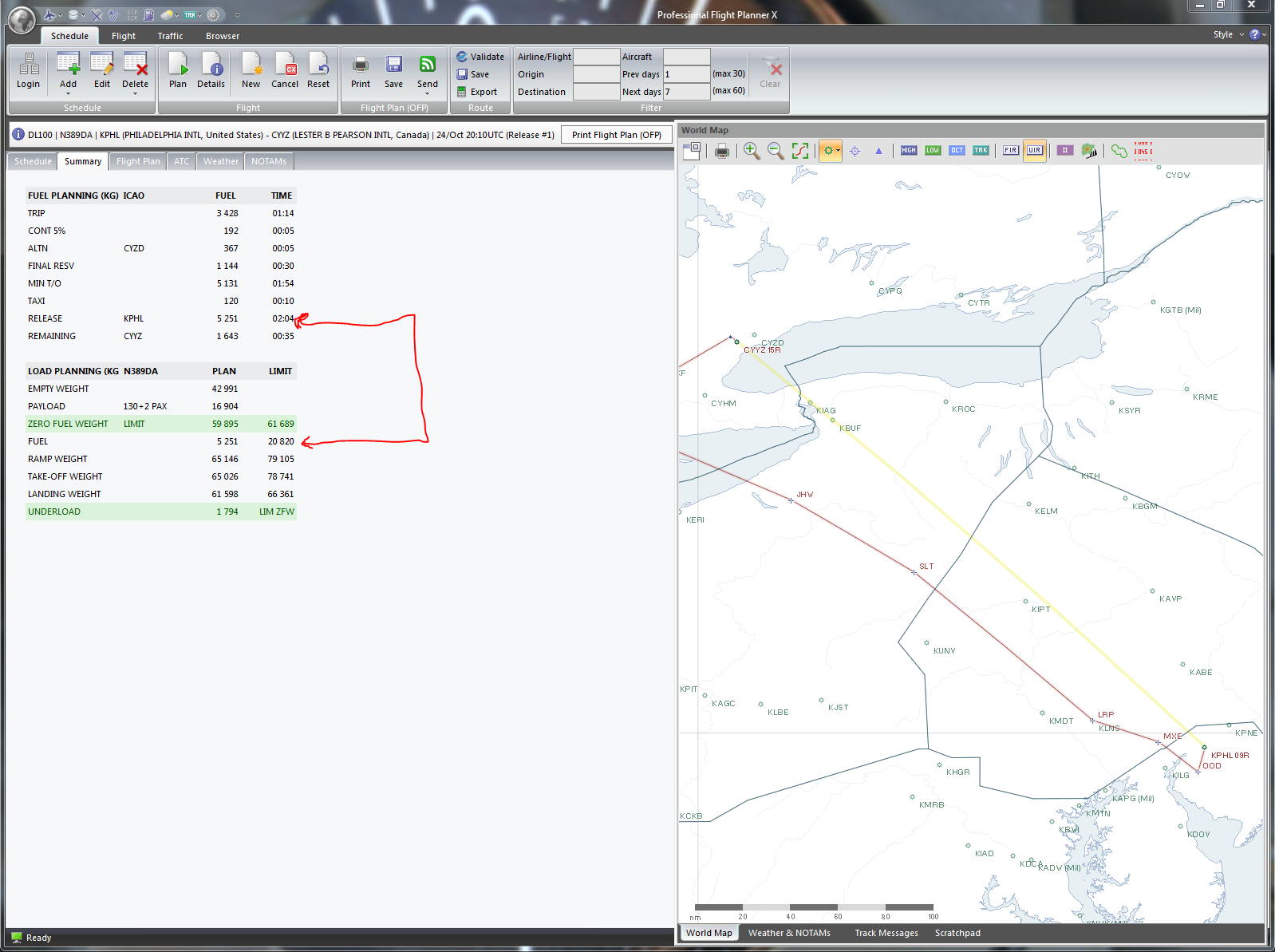Click the terrain radar overlay icon
The image size is (1275, 952).
coord(1089,150)
